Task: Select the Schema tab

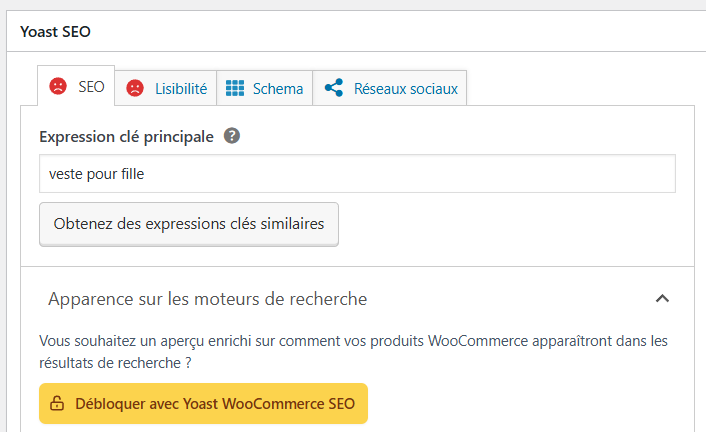Action: [x=277, y=88]
